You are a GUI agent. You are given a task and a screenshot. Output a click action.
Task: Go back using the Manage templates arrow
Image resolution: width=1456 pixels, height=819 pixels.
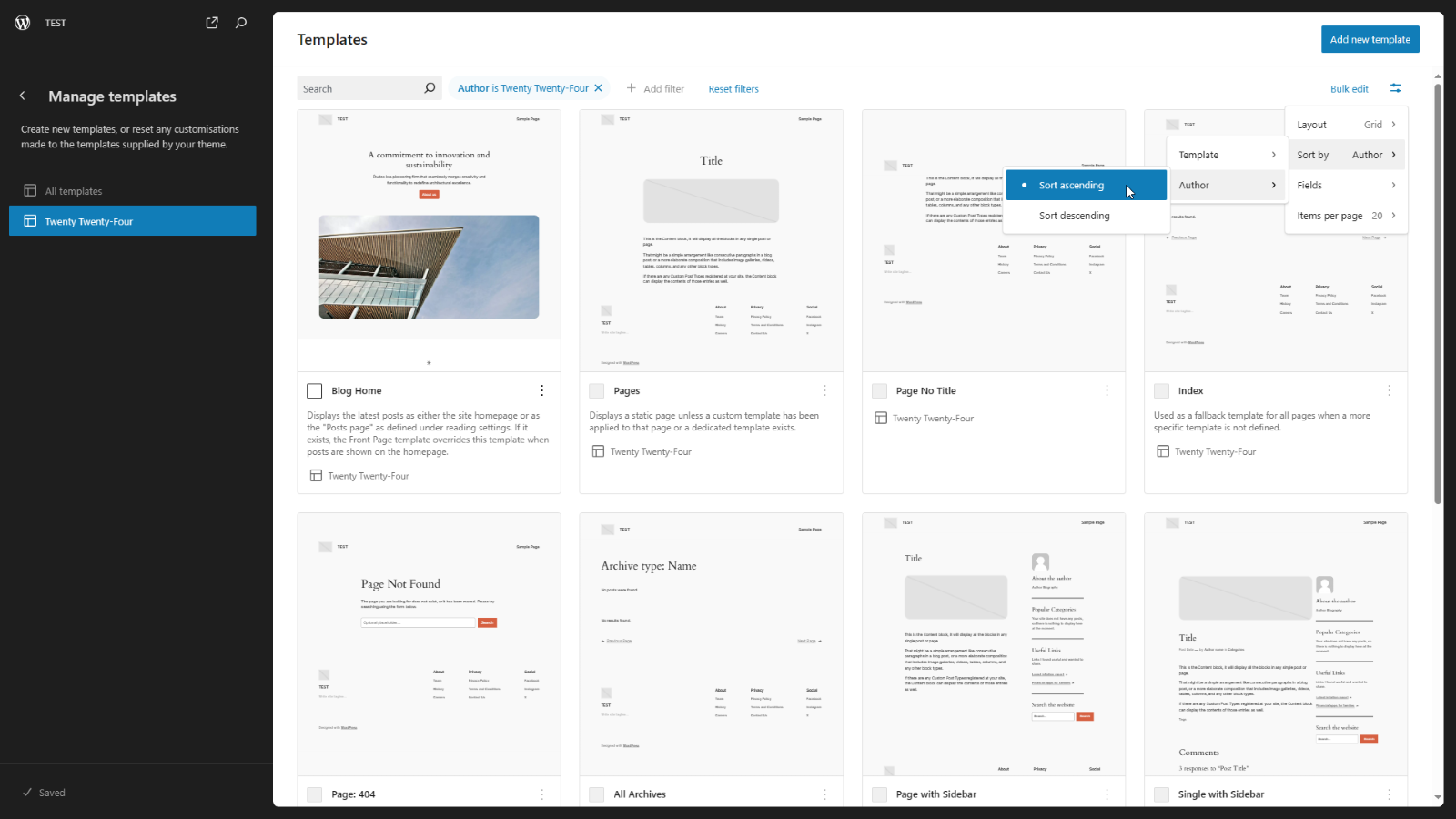point(23,96)
